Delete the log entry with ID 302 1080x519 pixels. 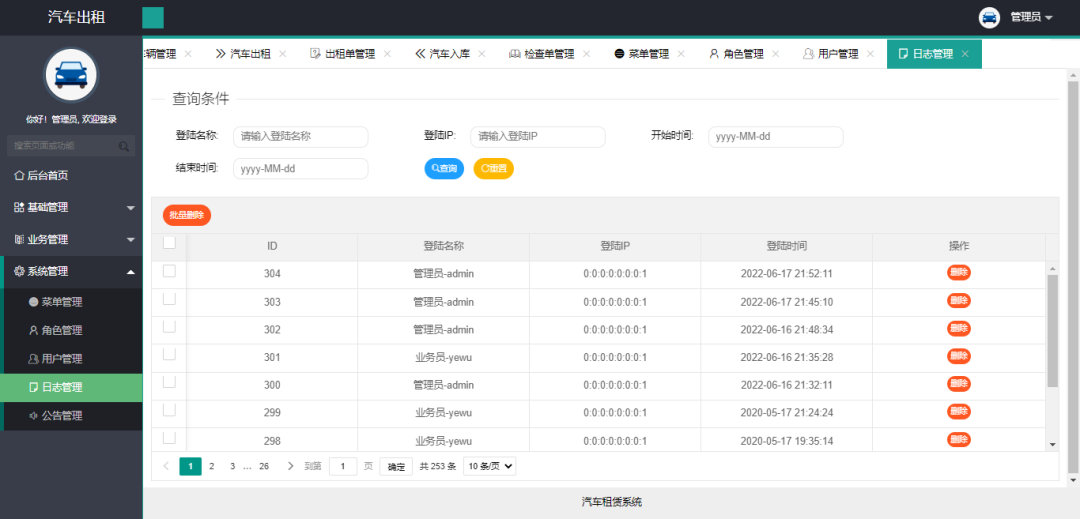(x=959, y=328)
